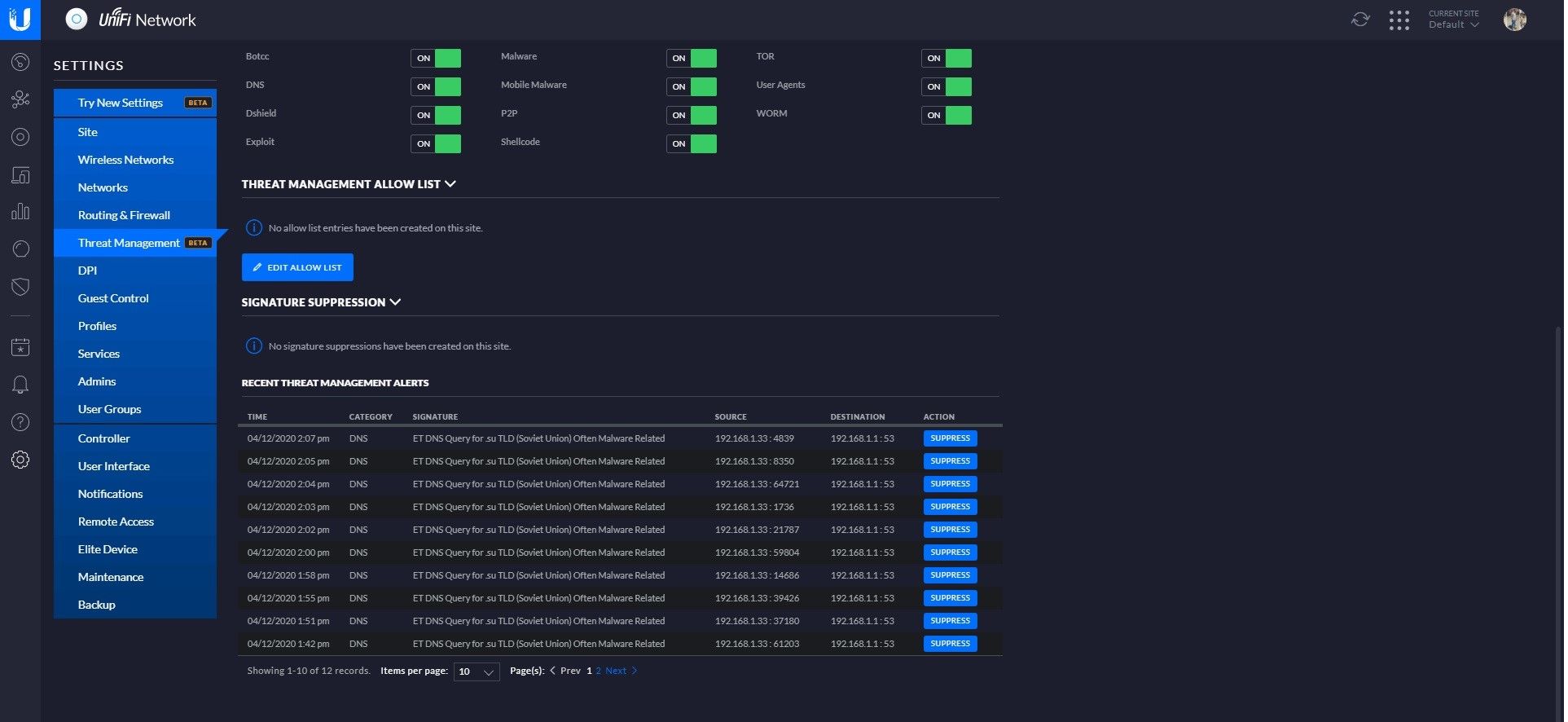This screenshot has height=722, width=1568.
Task: Open the Backup settings item
Action: [x=135, y=605]
